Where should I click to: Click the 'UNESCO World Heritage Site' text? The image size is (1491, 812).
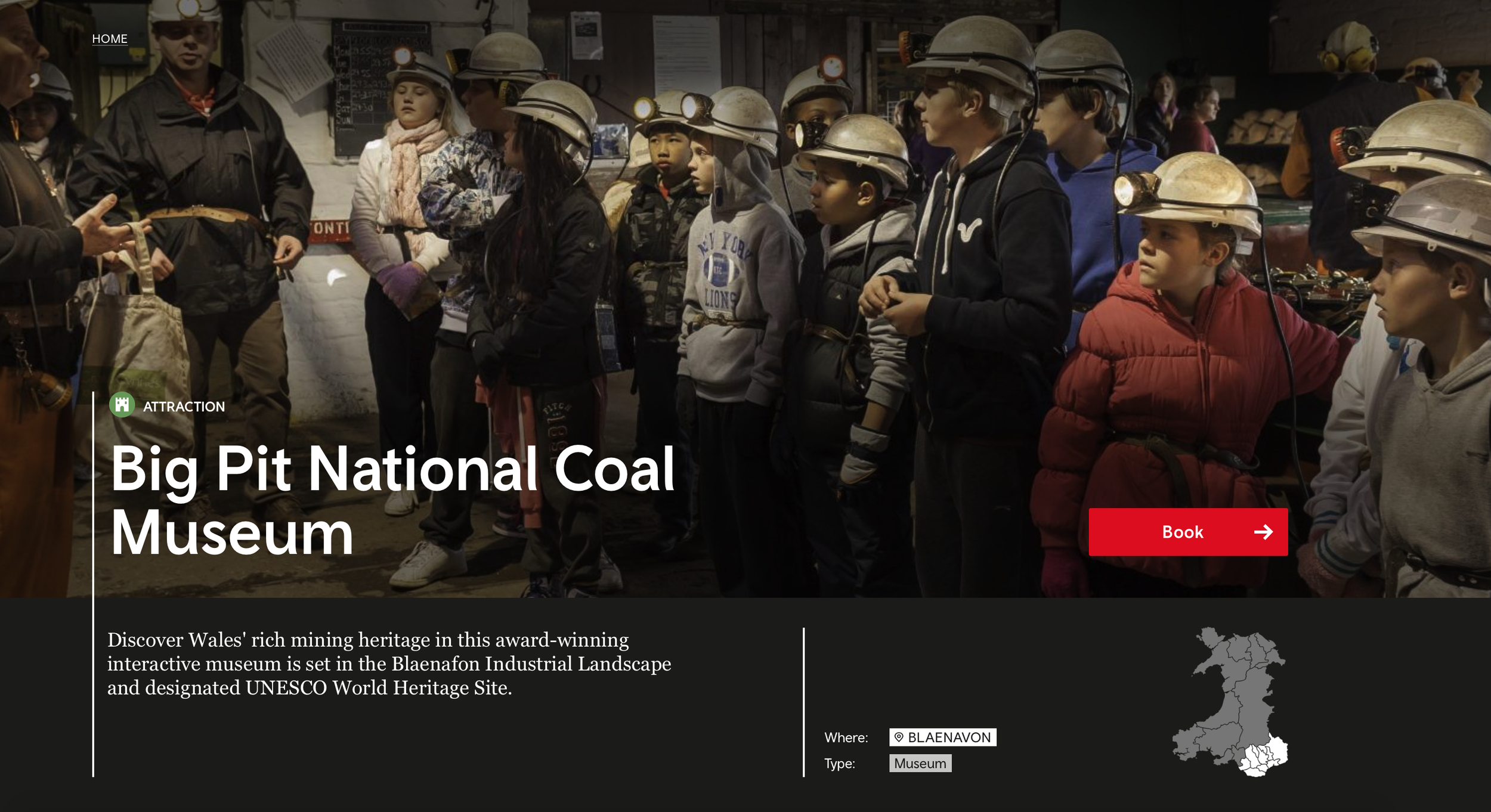coord(379,688)
